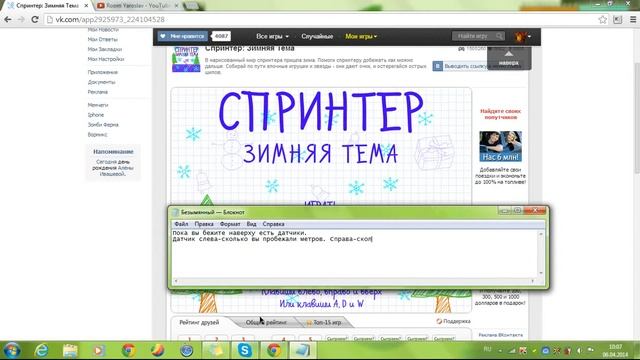
Task: Click the 'Поддержка' link
Action: pyautogui.click(x=453, y=321)
